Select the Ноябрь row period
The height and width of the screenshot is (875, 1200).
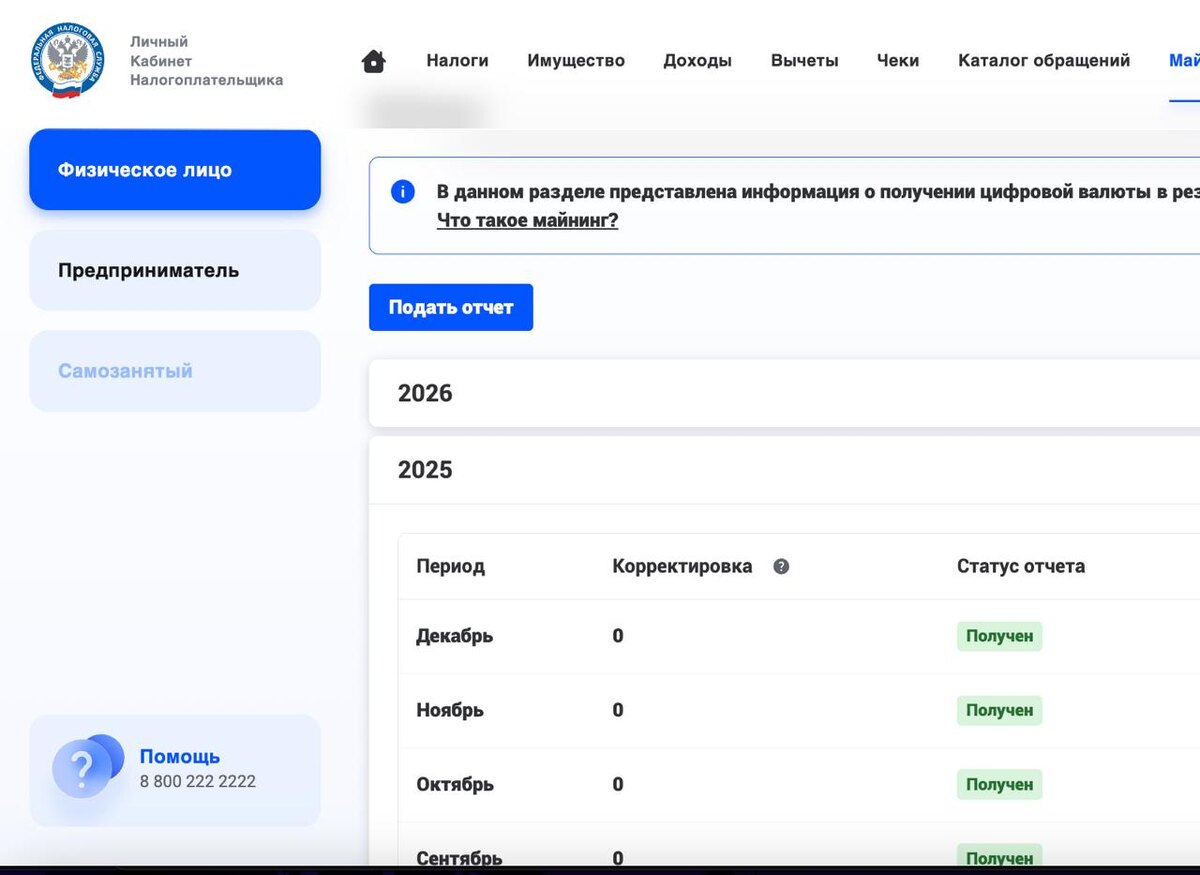point(450,710)
